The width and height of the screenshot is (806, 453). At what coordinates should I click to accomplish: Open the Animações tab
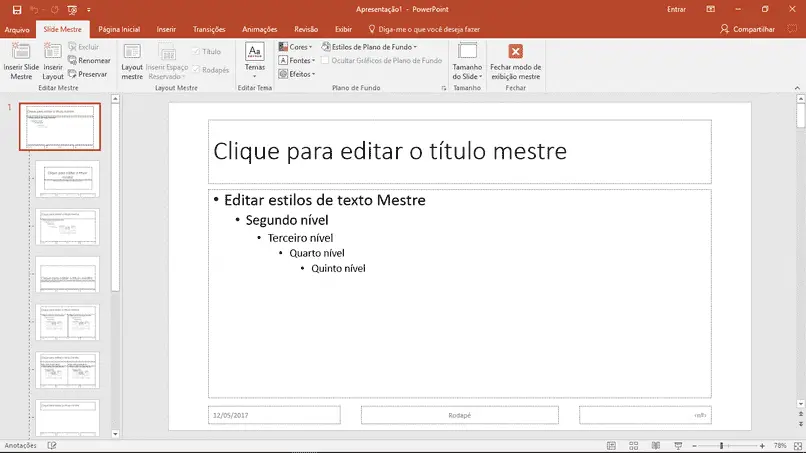tap(260, 29)
